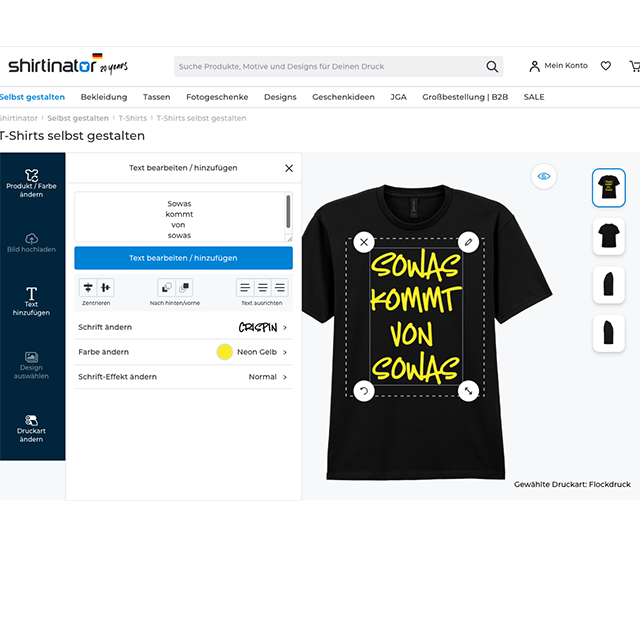Click the pencil edit handle on the design

468,242
